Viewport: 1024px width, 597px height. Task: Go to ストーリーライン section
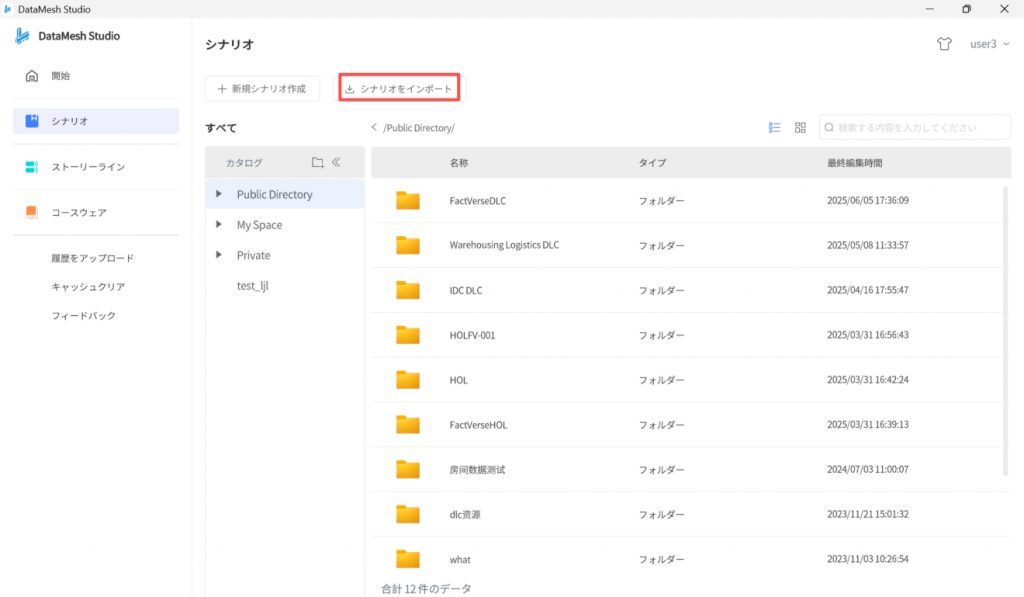coord(88,167)
